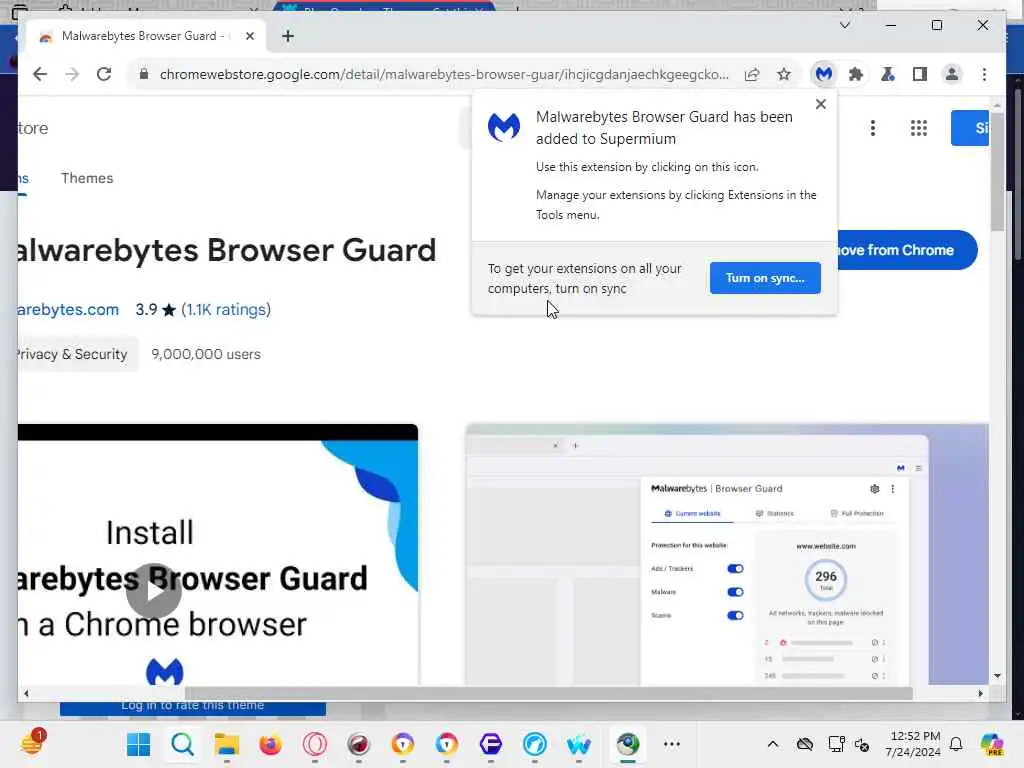The width and height of the screenshot is (1024, 768).
Task: Launch Opera from the taskbar
Action: point(315,744)
